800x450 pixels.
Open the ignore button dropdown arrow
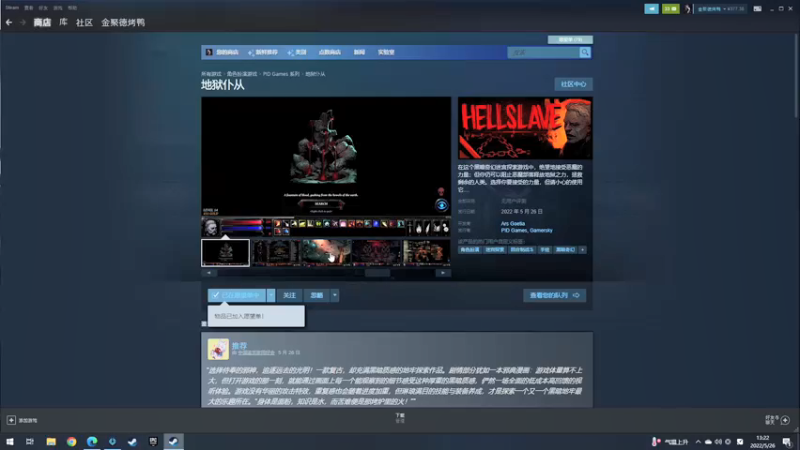click(x=335, y=295)
